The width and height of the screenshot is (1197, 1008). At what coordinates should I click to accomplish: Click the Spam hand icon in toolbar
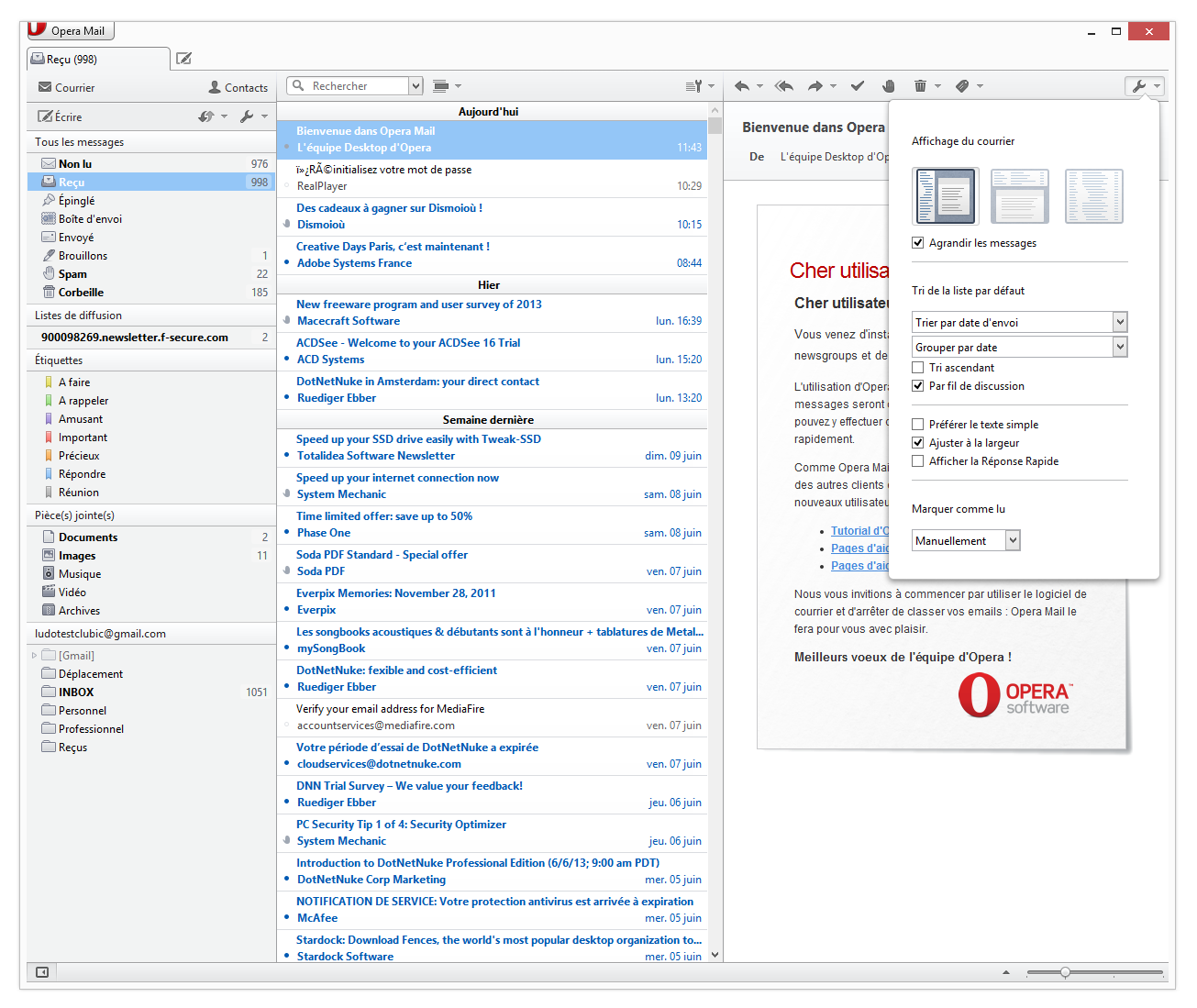pos(888,86)
